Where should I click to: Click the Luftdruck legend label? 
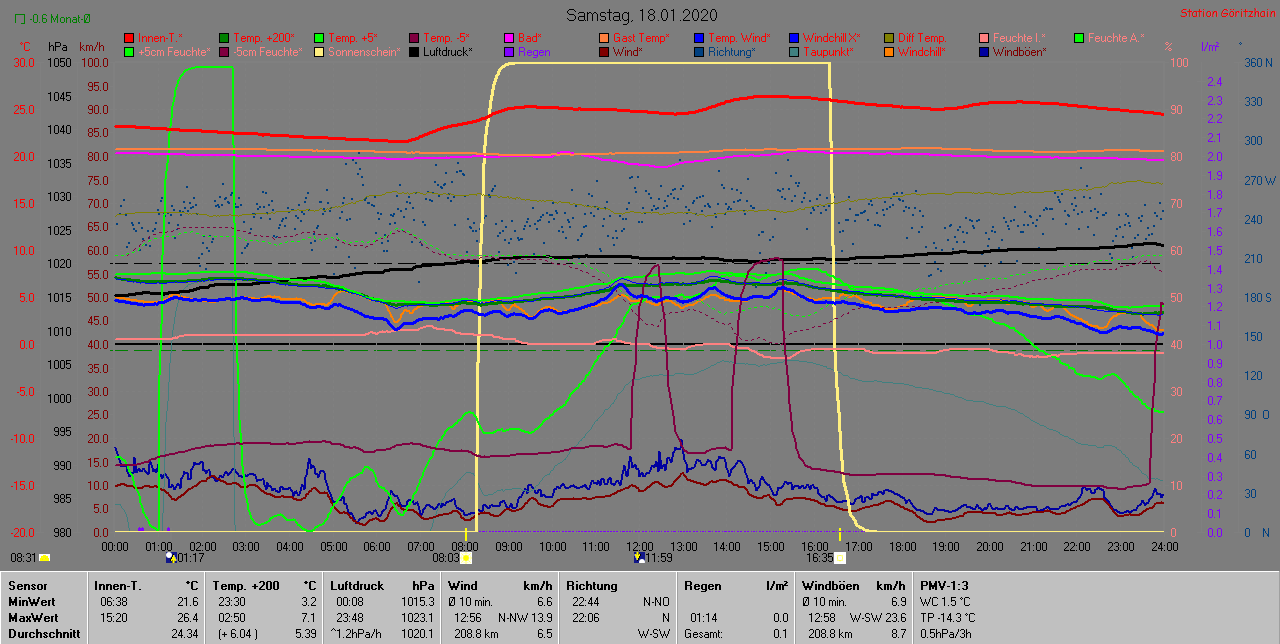coord(450,51)
